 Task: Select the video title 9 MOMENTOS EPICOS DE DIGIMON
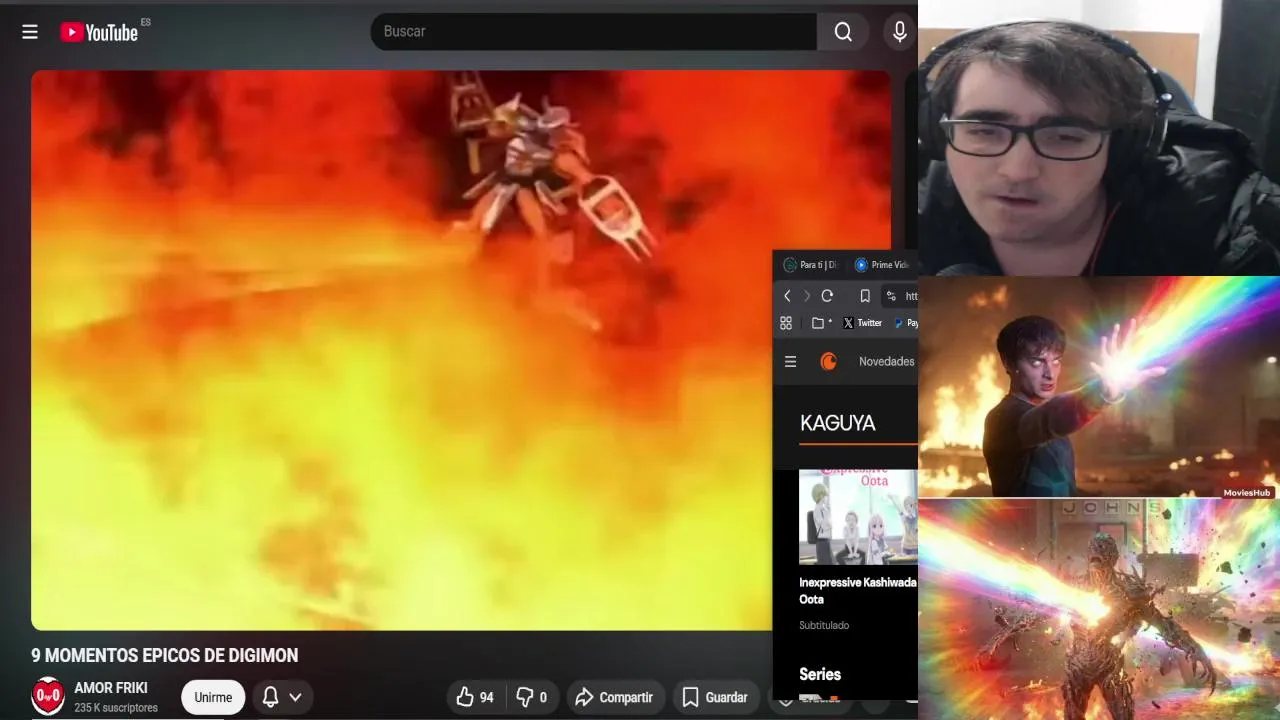(x=165, y=655)
